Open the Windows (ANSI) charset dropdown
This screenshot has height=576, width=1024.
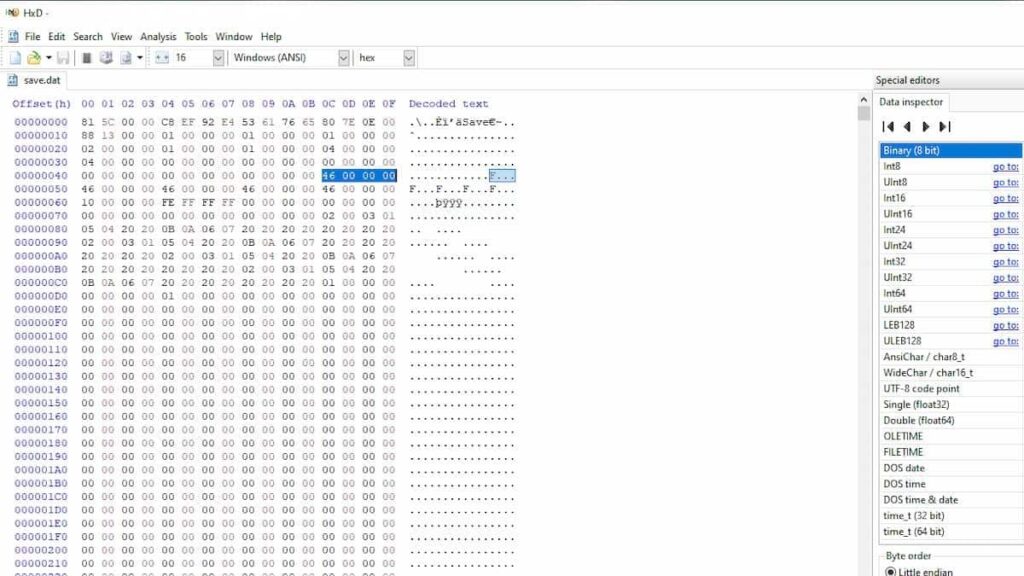[344, 58]
